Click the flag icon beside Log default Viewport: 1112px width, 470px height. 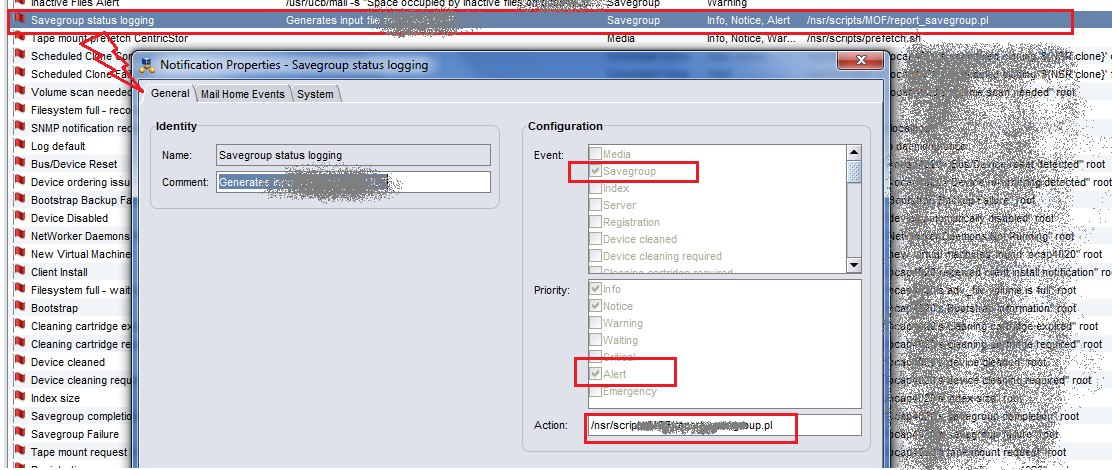20,146
